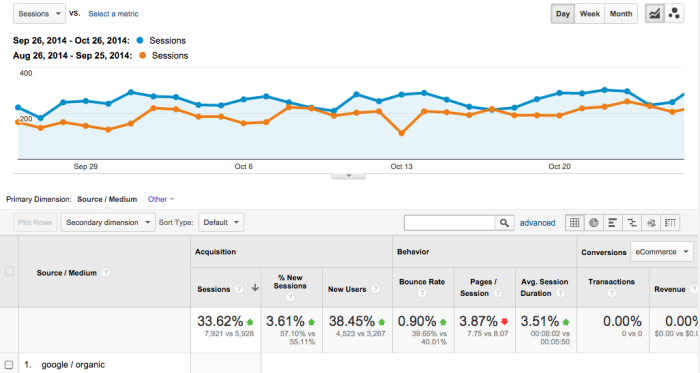The width and height of the screenshot is (700, 373).
Task: Open the advanced filter link
Action: (x=537, y=223)
